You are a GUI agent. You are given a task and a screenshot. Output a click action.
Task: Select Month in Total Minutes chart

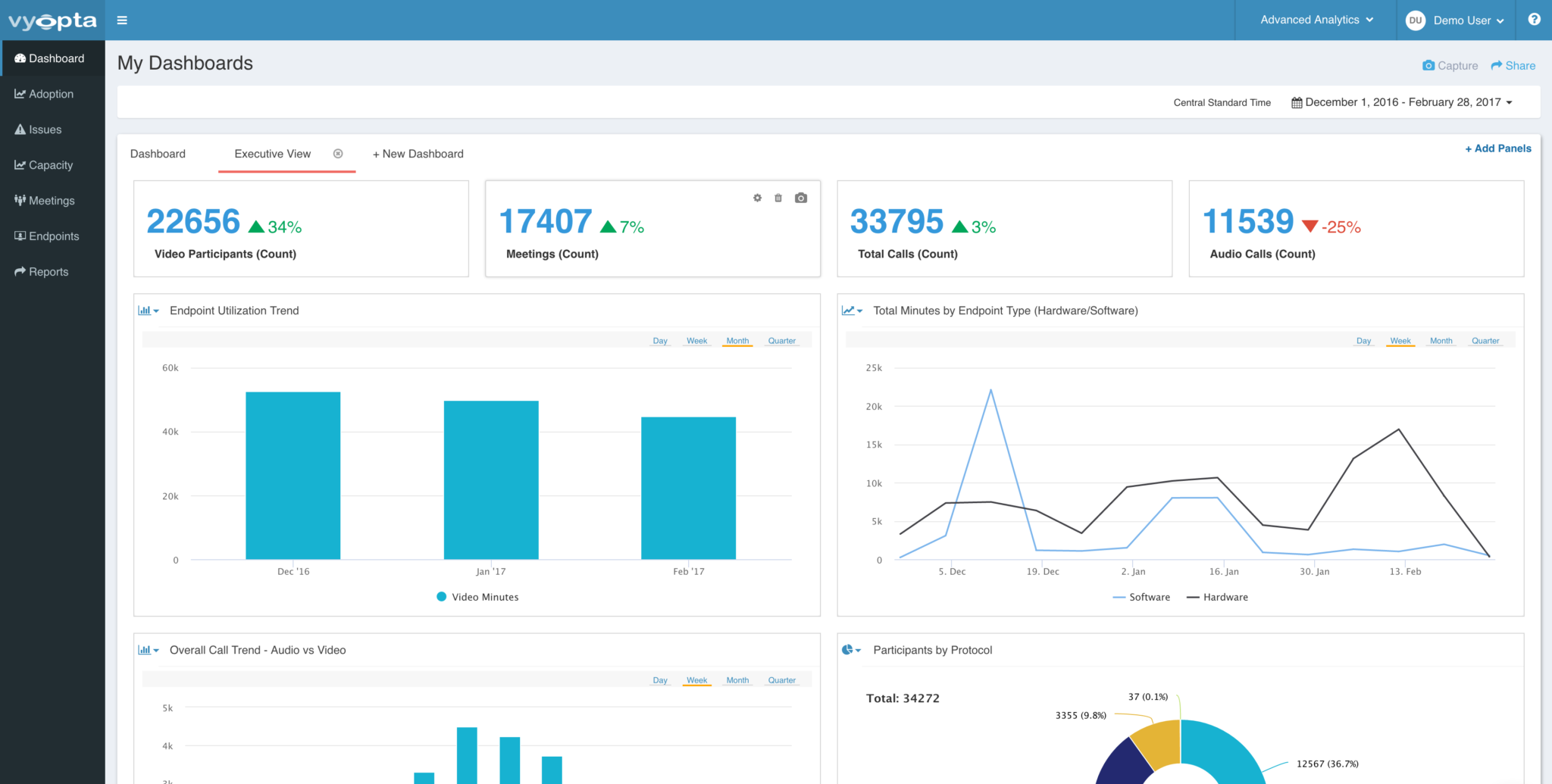coord(1441,341)
